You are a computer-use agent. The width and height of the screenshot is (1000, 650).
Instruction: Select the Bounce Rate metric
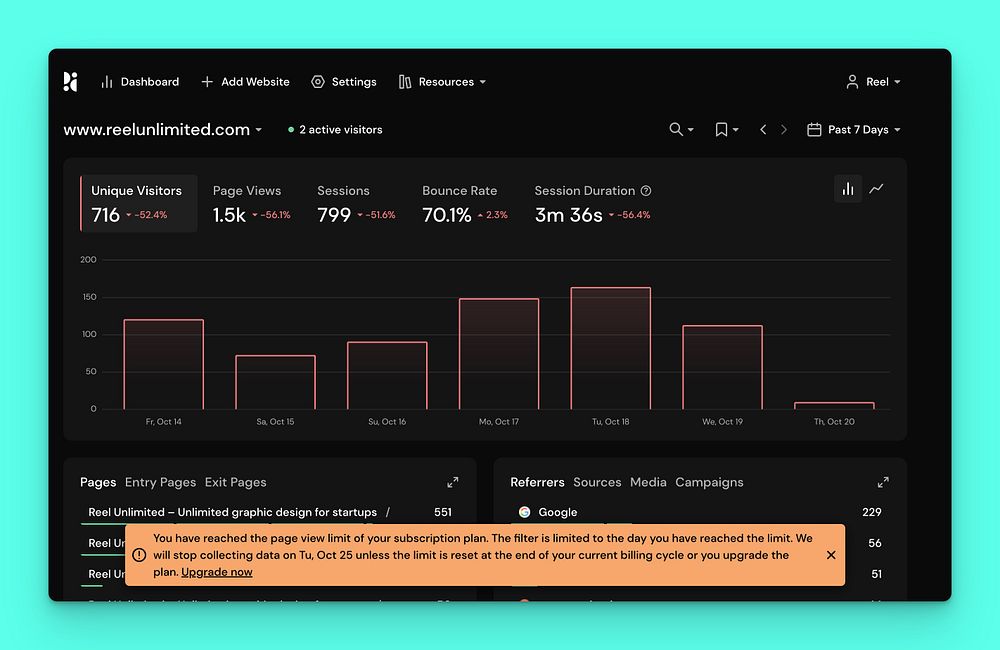(464, 203)
